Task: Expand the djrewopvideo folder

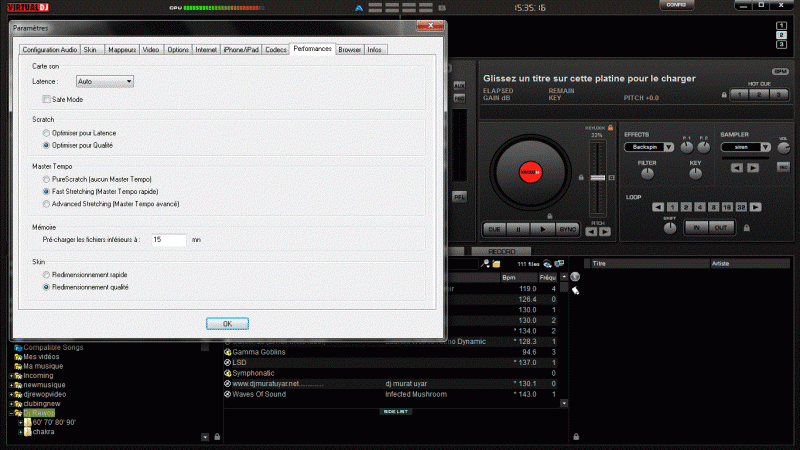Action: 11,394
